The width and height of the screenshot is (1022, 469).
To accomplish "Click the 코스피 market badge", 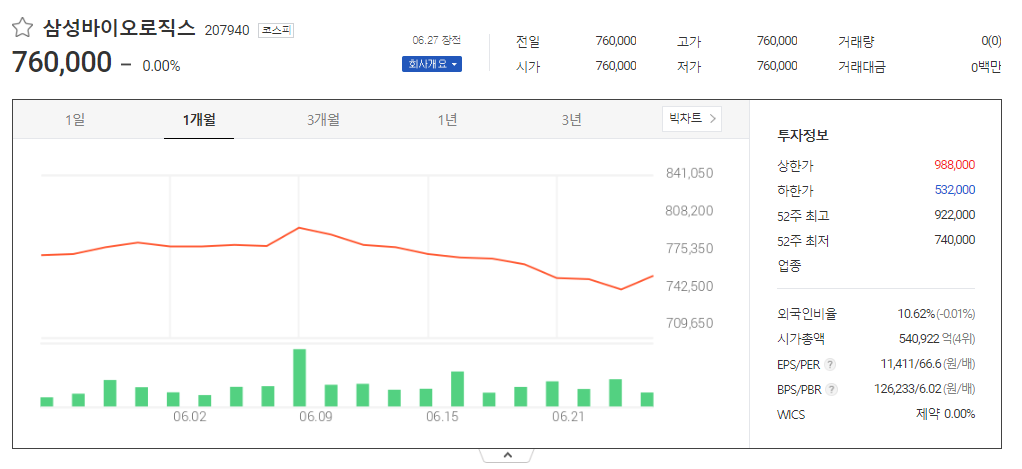I will [x=276, y=30].
